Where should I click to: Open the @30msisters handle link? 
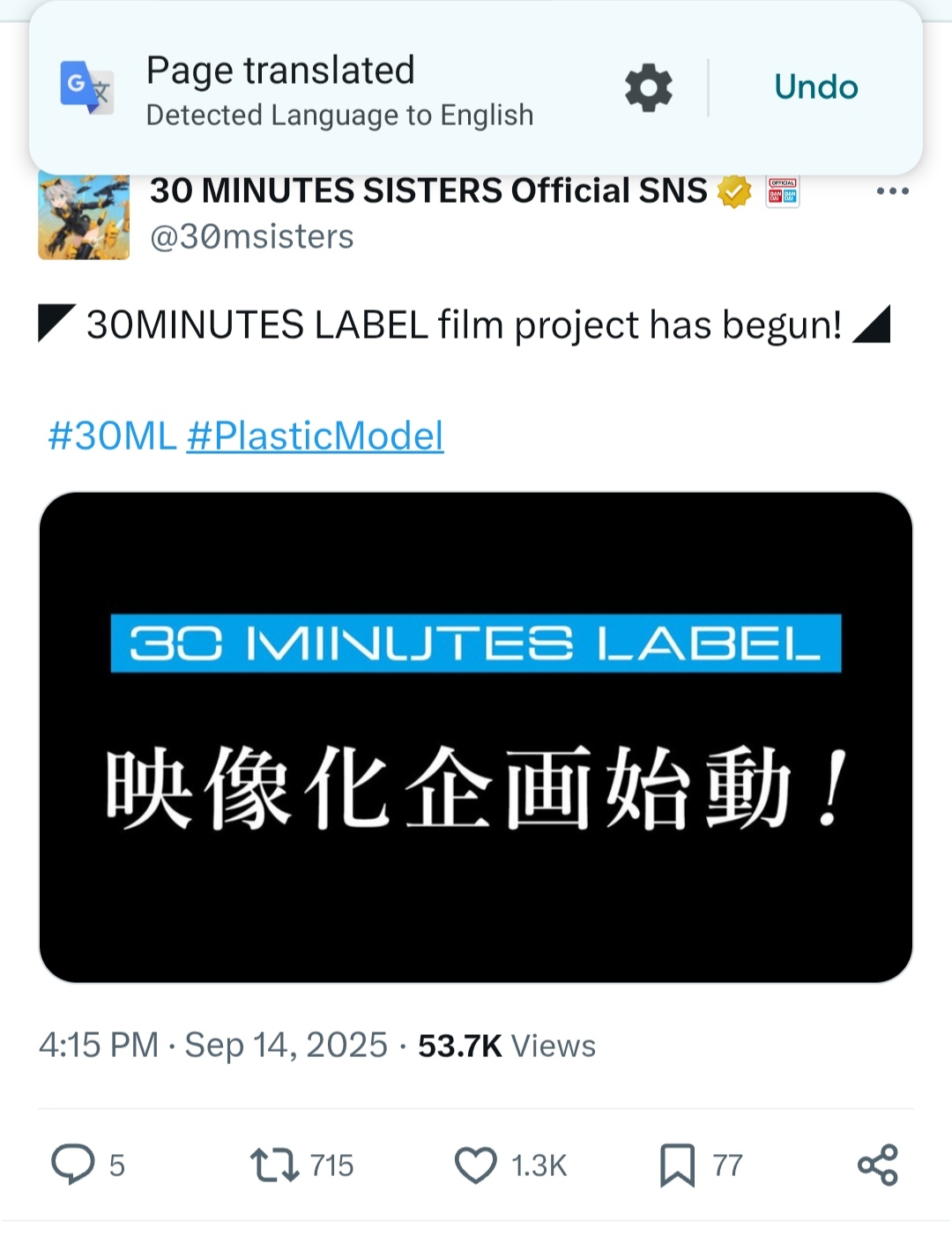pyautogui.click(x=252, y=236)
